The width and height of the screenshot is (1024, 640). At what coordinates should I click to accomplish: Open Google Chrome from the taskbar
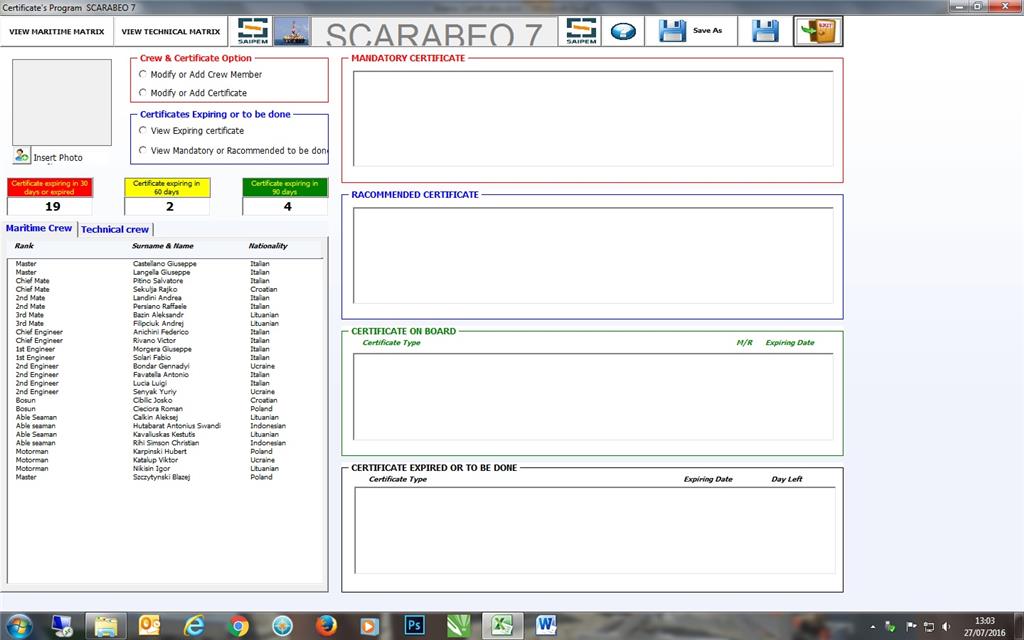point(238,626)
